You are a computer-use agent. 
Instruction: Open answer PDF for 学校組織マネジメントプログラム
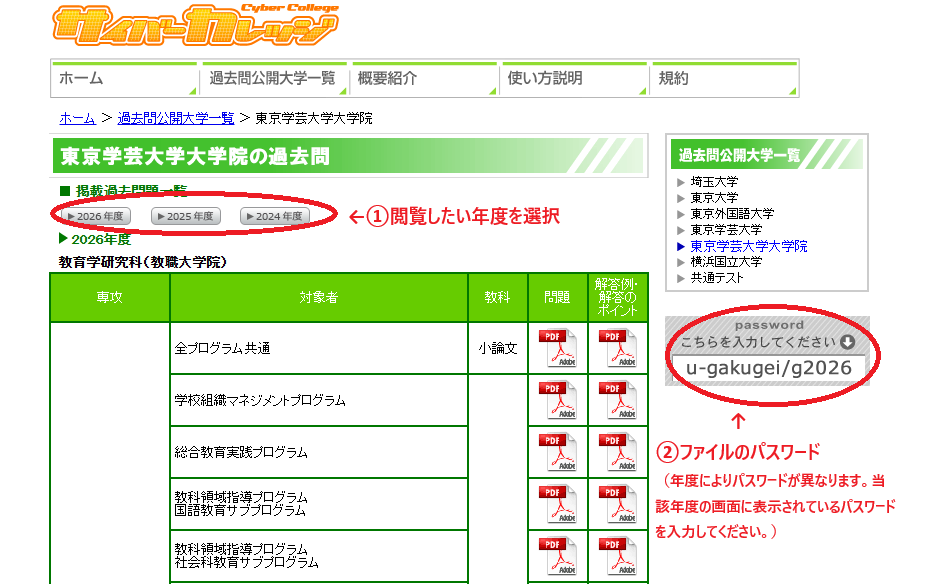point(617,400)
